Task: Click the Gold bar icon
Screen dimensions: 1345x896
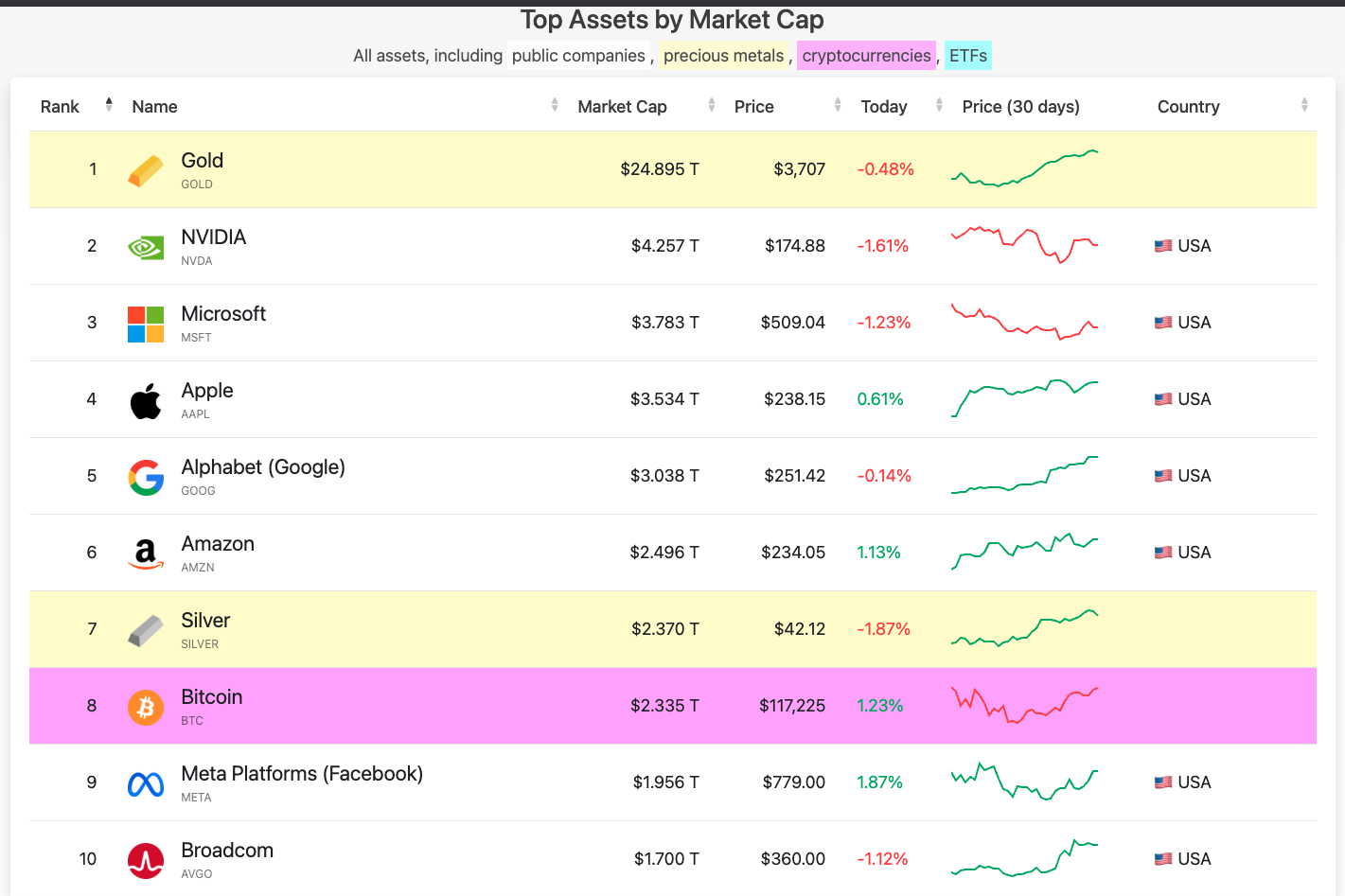Action: [146, 171]
